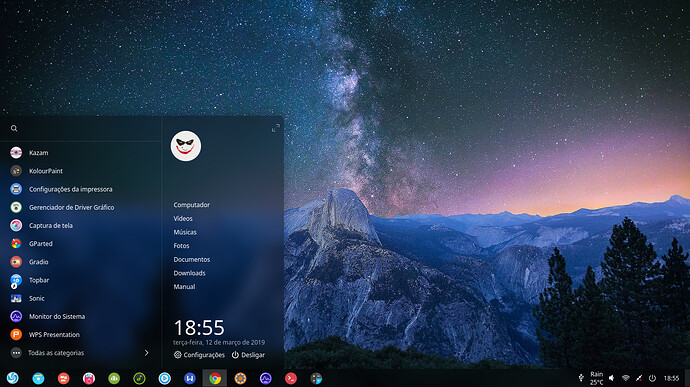The width and height of the screenshot is (690, 387).
Task: Open Configurações in the launcher
Action: tap(199, 355)
